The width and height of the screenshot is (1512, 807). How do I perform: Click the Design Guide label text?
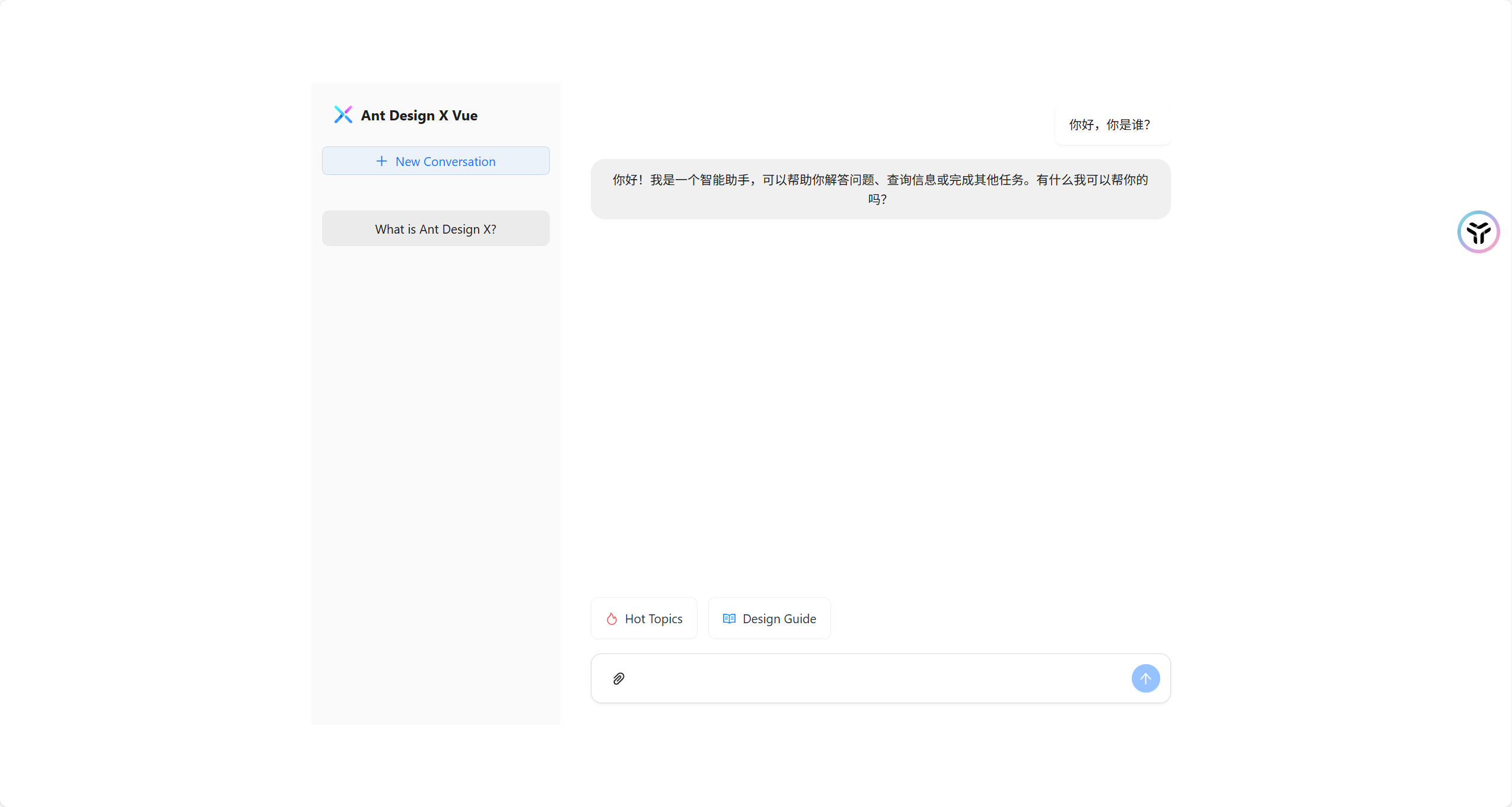(x=779, y=619)
